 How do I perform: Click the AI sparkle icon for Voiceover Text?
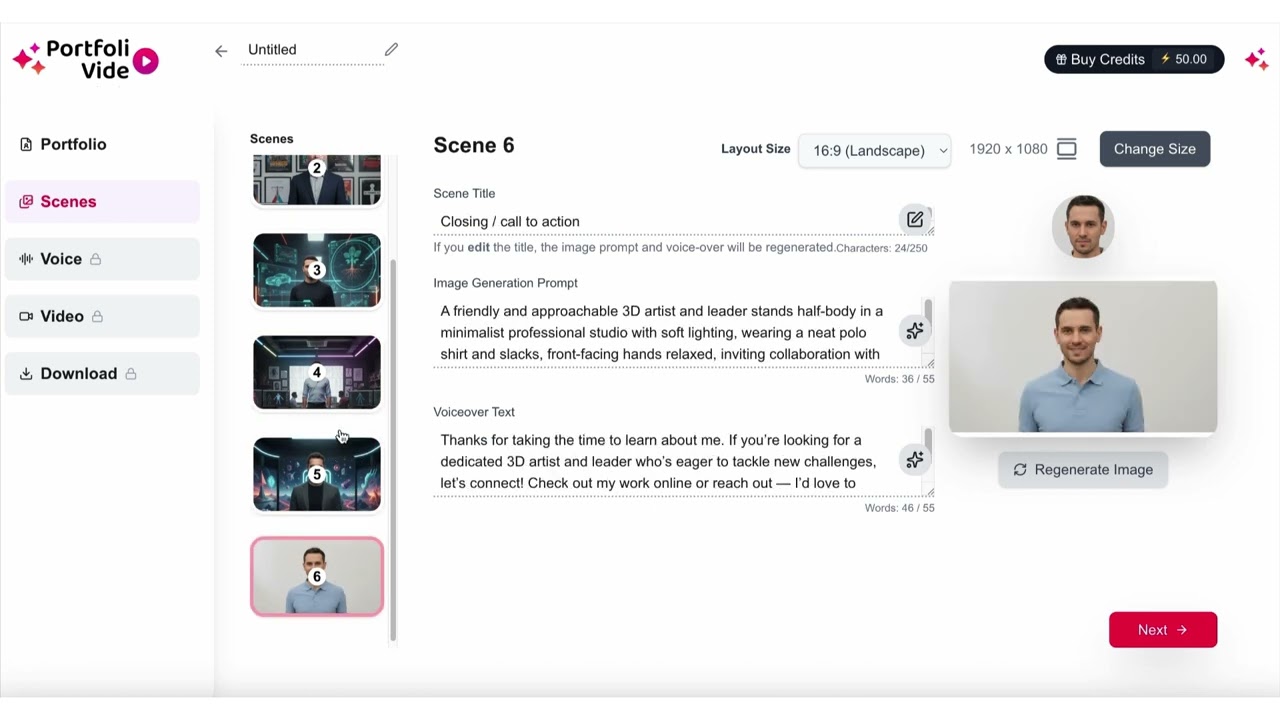(x=914, y=460)
